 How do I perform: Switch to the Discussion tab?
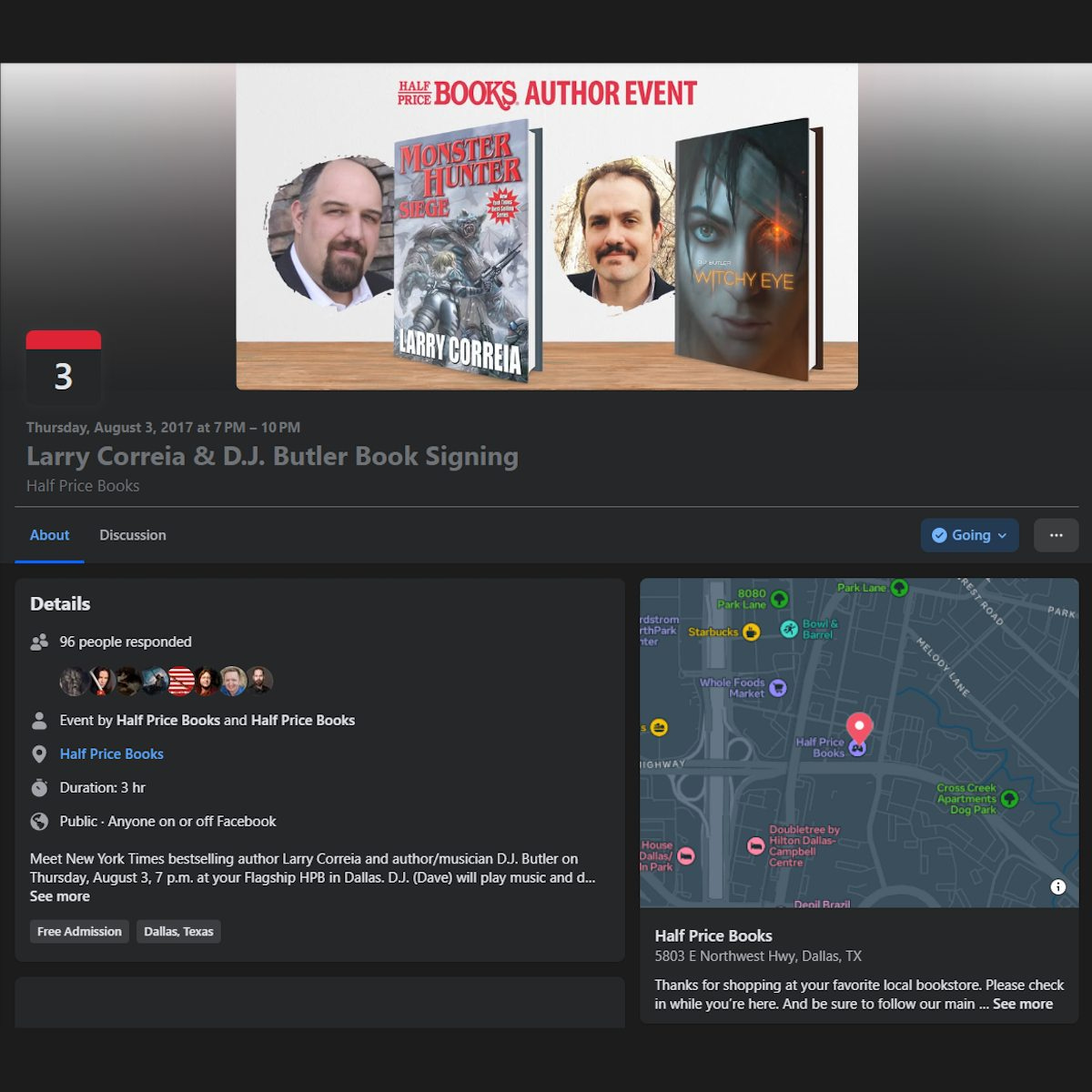coord(133,535)
